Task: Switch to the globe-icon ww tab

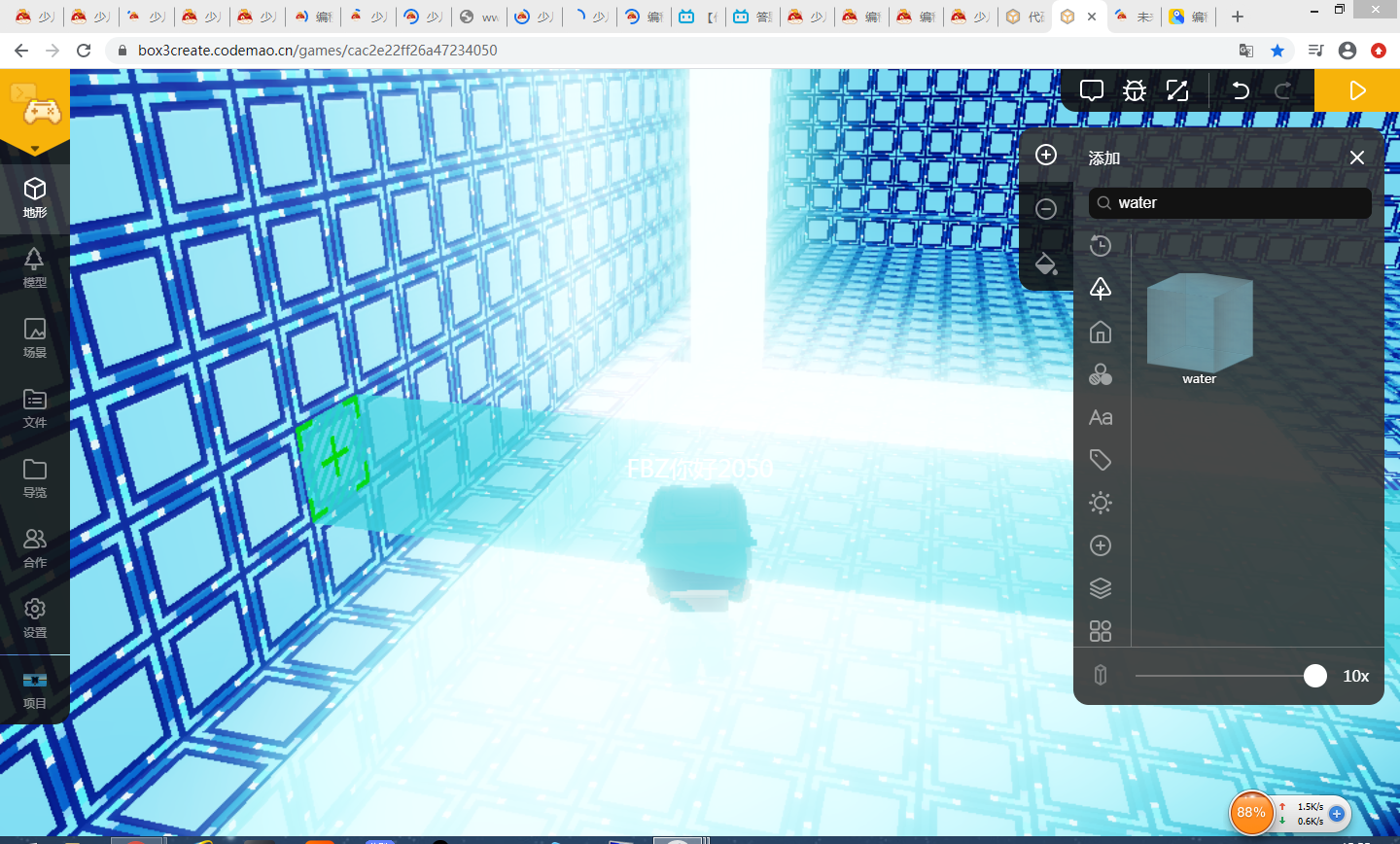Action: (479, 17)
